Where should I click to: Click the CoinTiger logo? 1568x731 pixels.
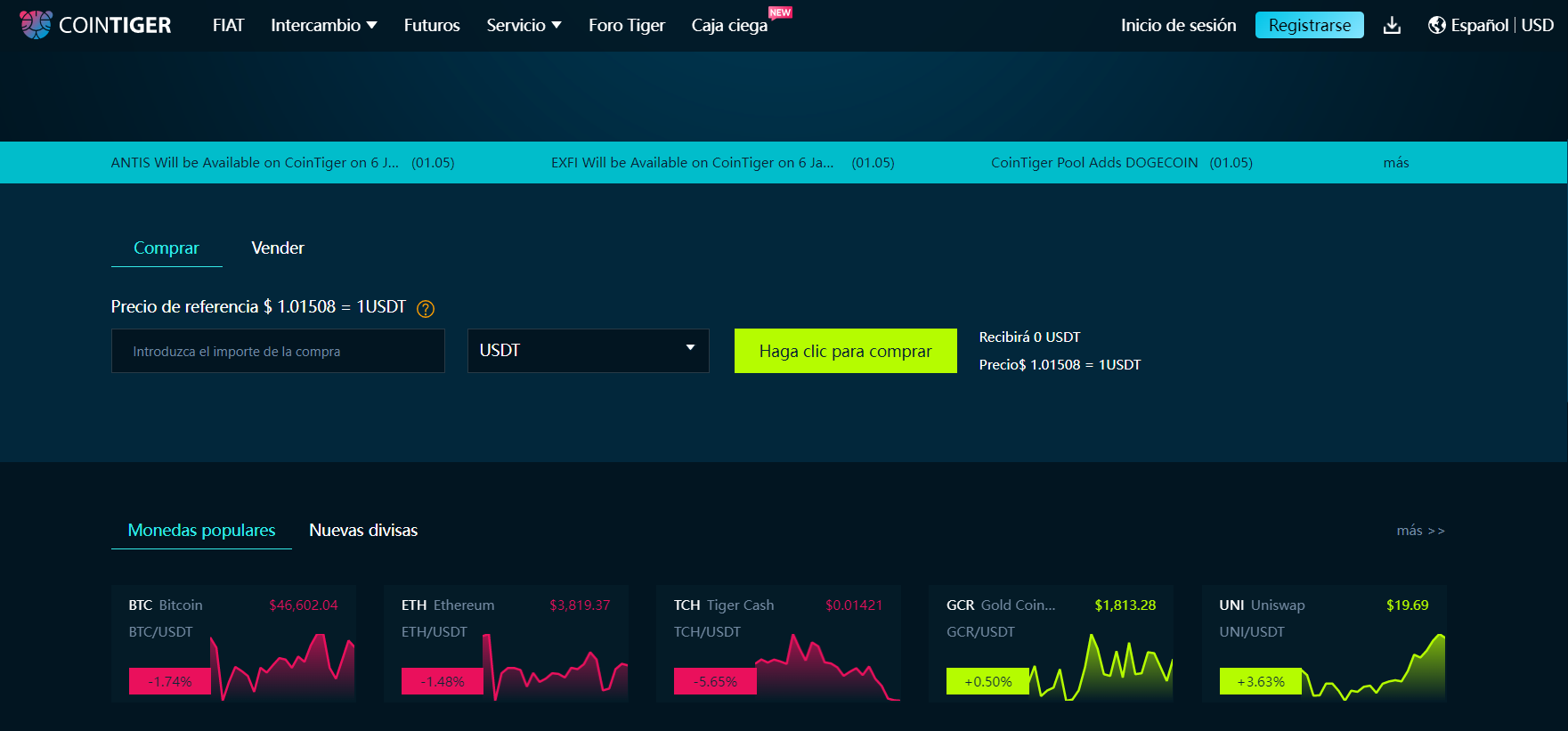click(95, 25)
